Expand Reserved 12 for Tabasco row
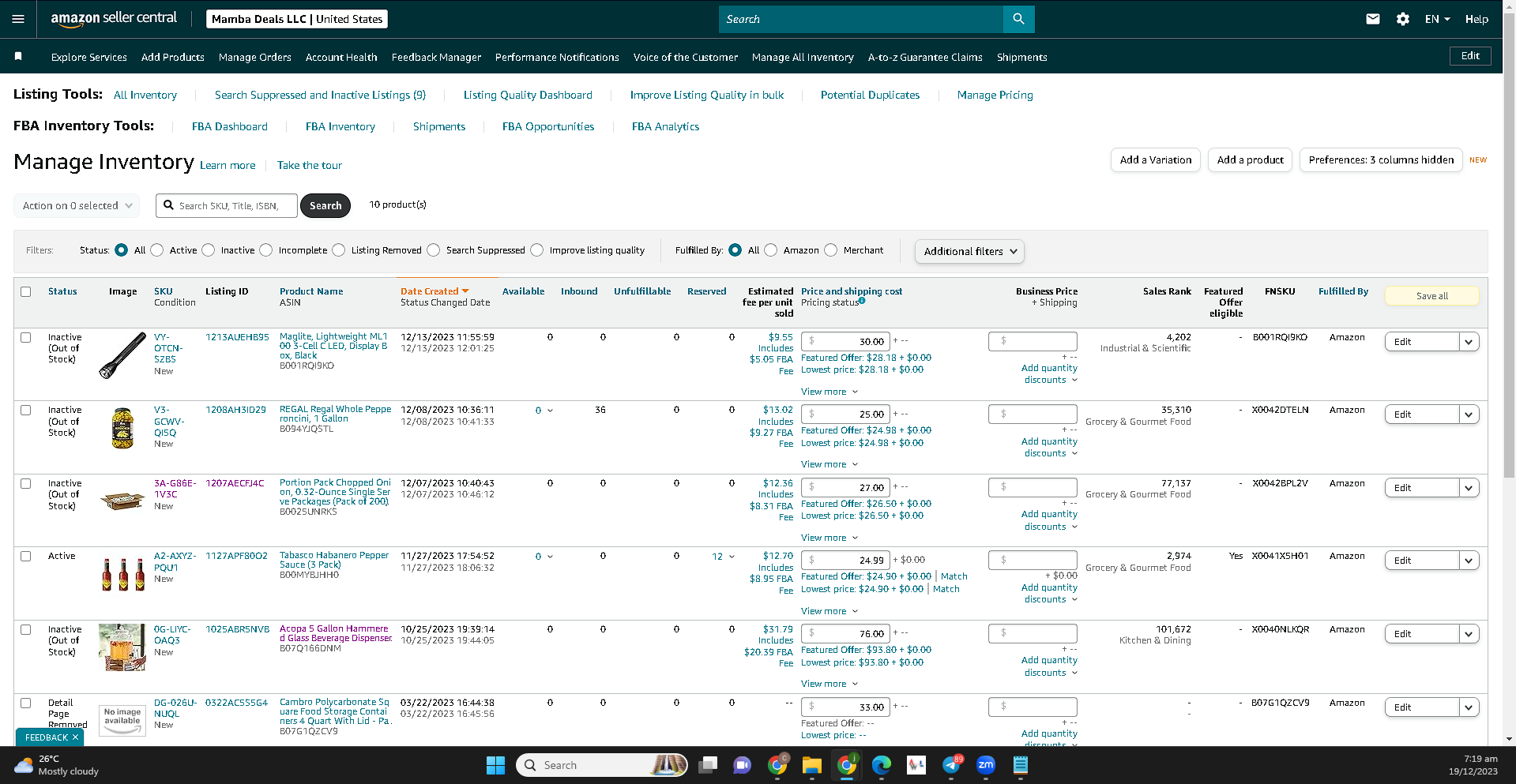Screen dimensions: 1516x784 [723, 557]
